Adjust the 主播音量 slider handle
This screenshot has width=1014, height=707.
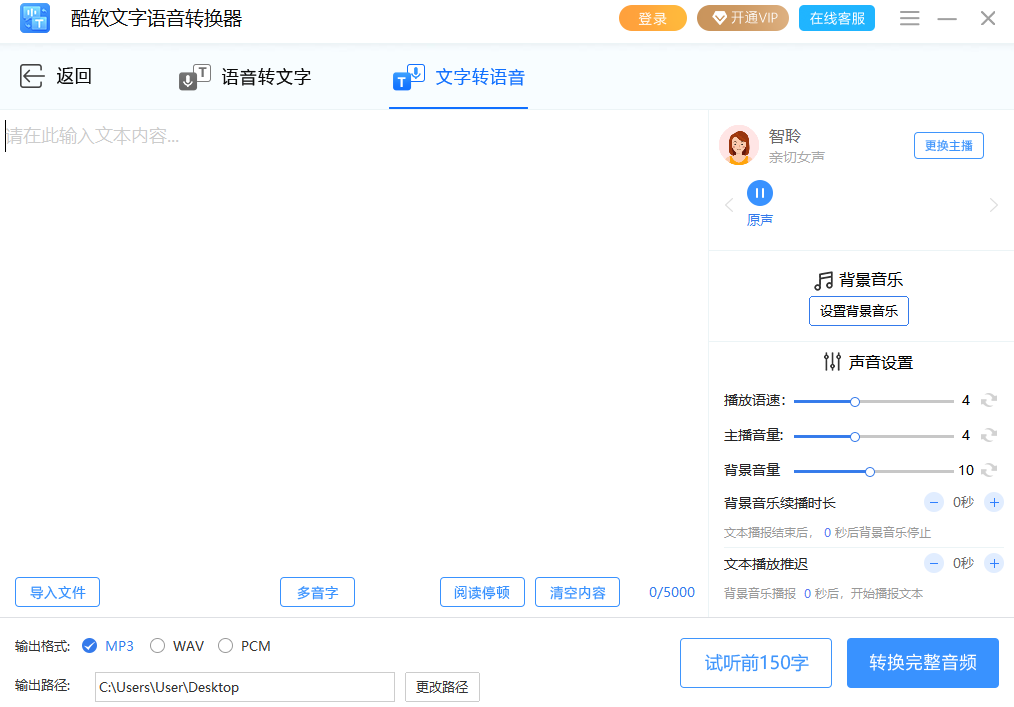855,437
